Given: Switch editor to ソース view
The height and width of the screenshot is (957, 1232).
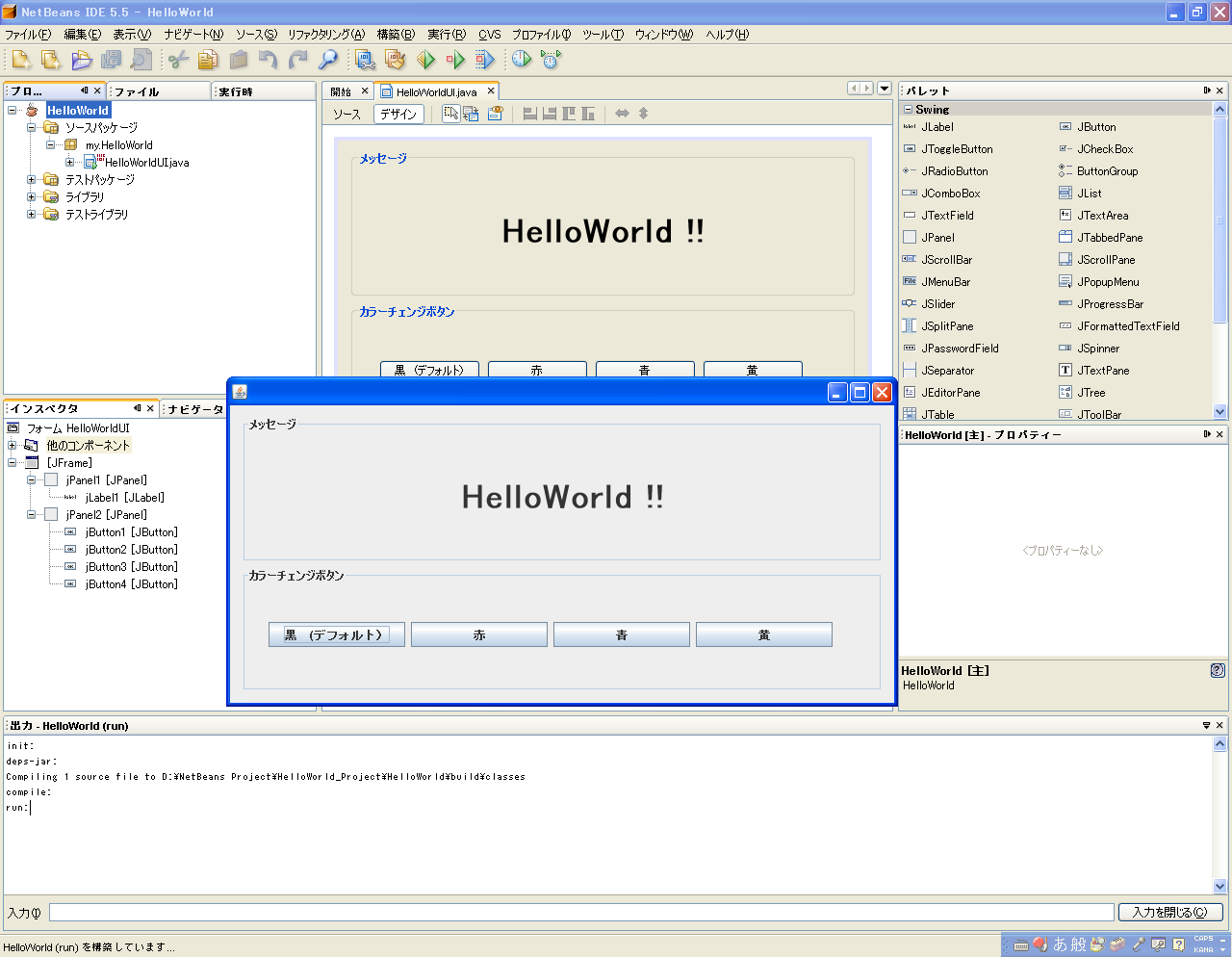Looking at the screenshot, I should pyautogui.click(x=346, y=114).
